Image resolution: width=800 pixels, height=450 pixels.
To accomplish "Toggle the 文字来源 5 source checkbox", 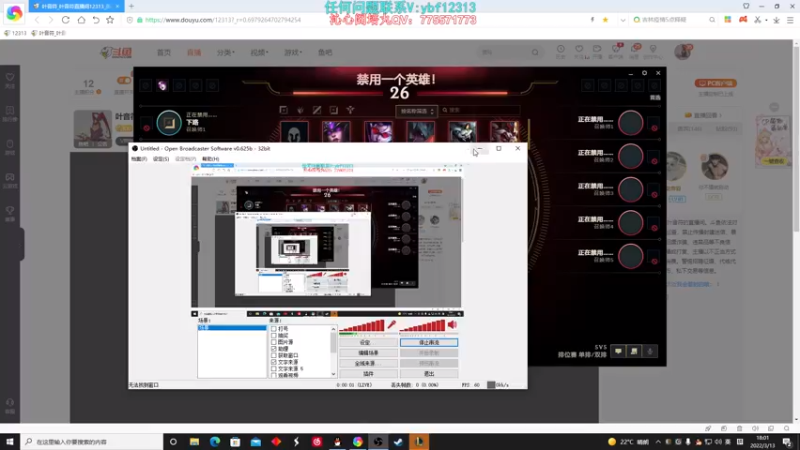I will (x=274, y=368).
